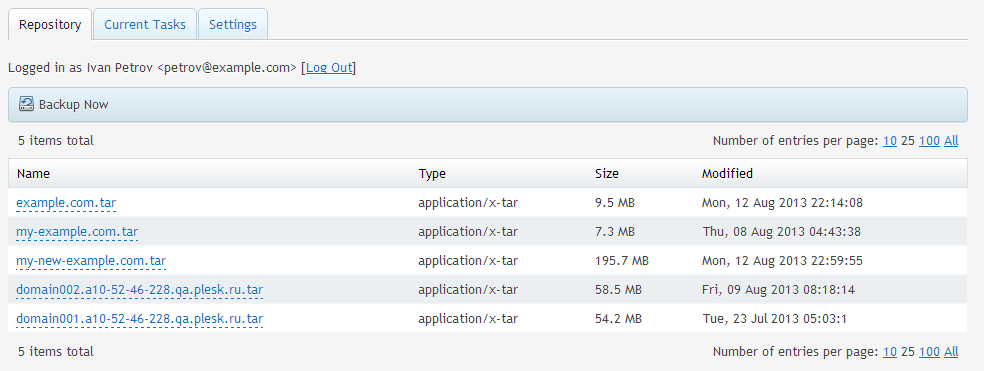Click date Tue, 23 Jul 2013 05:03:1
The image size is (984, 371).
[774, 319]
